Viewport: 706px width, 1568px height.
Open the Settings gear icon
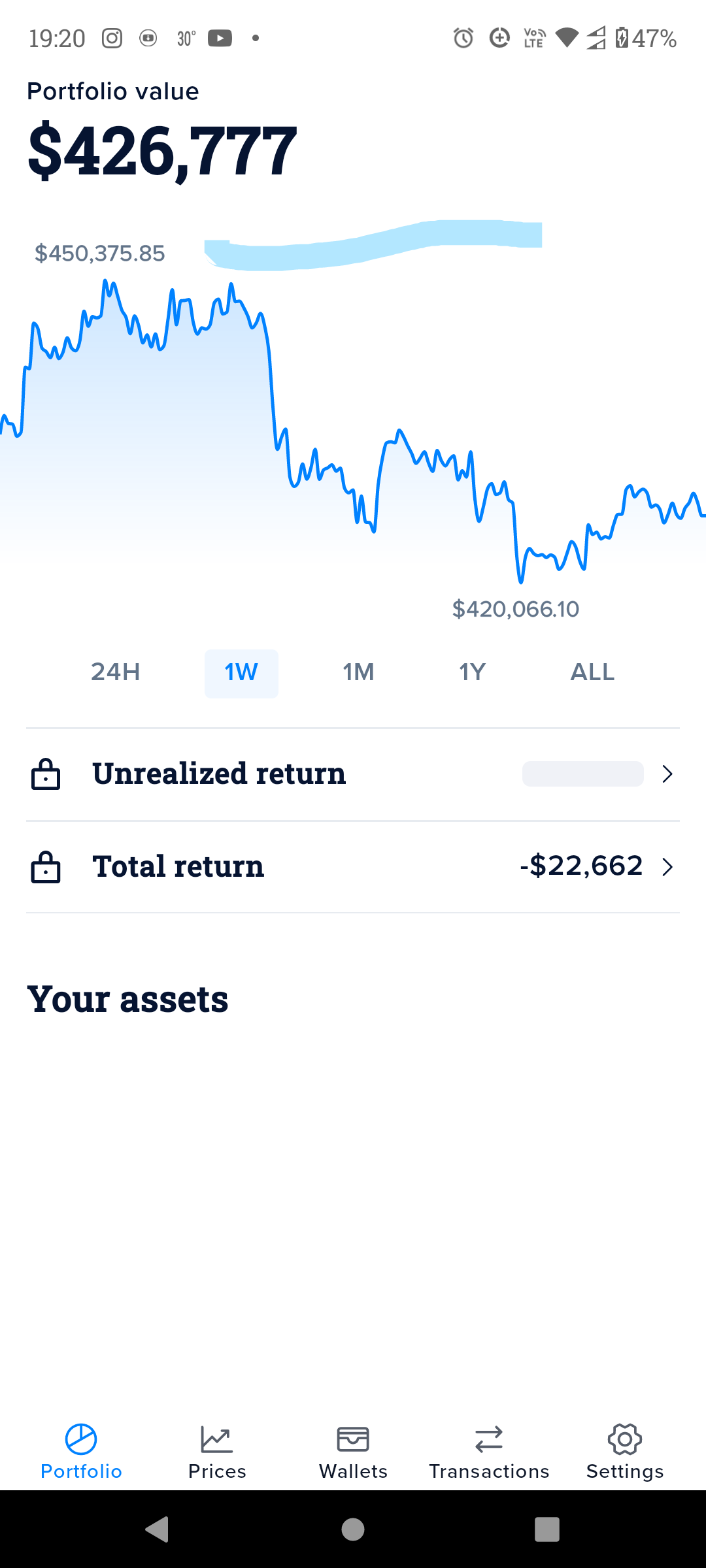pyautogui.click(x=625, y=1439)
